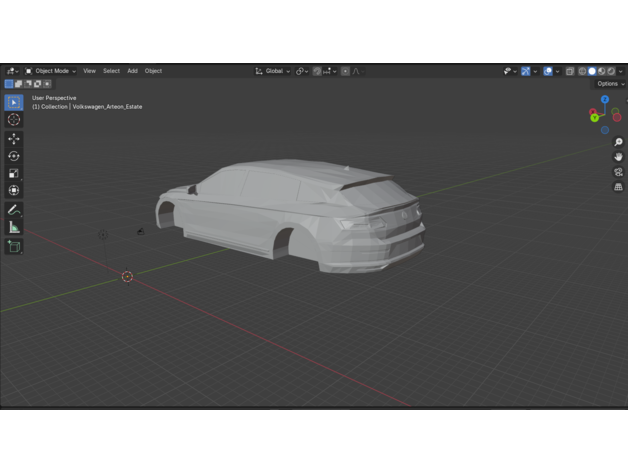Viewport: 628px width, 472px height.
Task: Activate the Rotate tool
Action: tap(14, 156)
